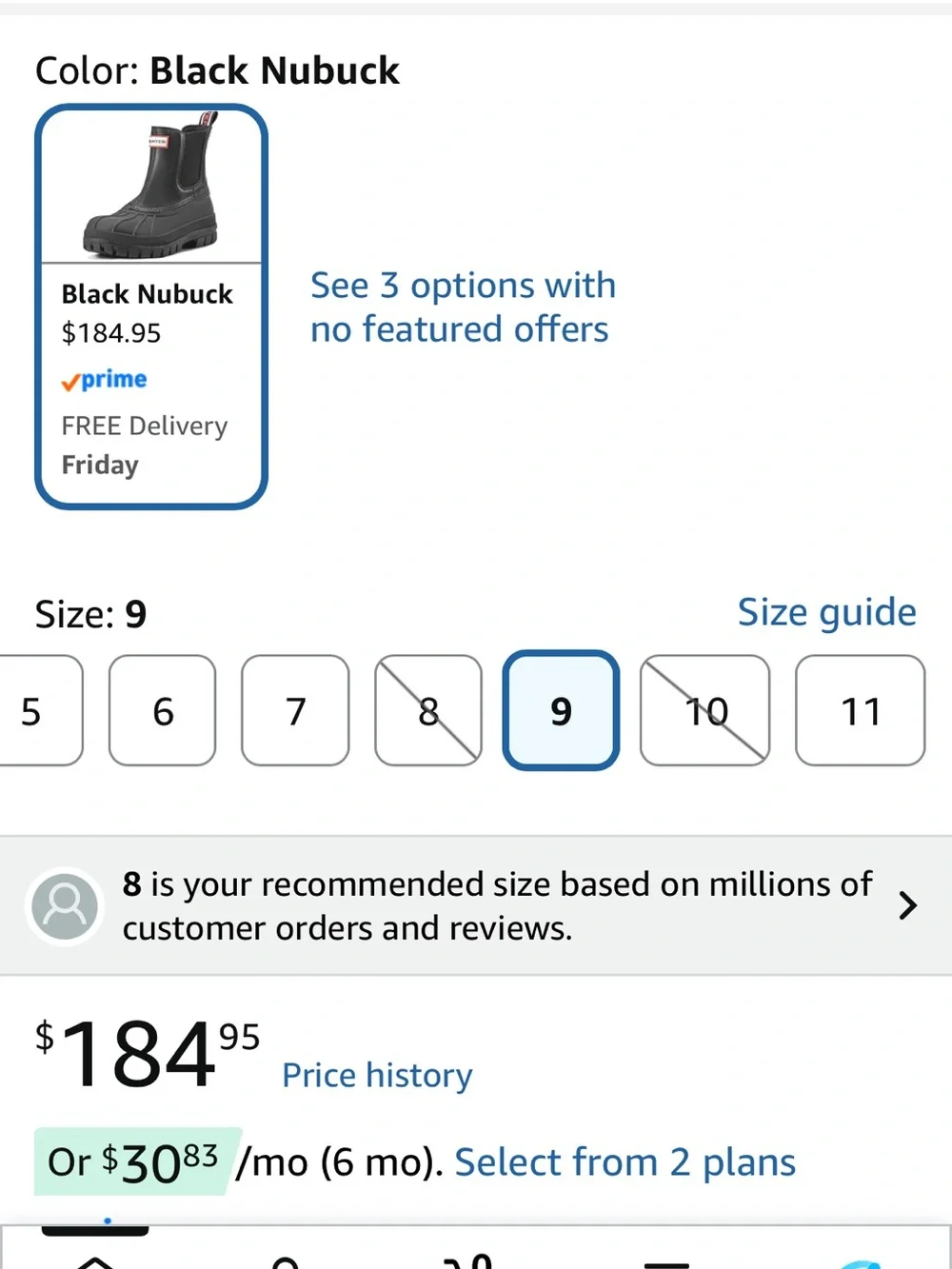Open the 8 is your recommended size banner

[476, 905]
